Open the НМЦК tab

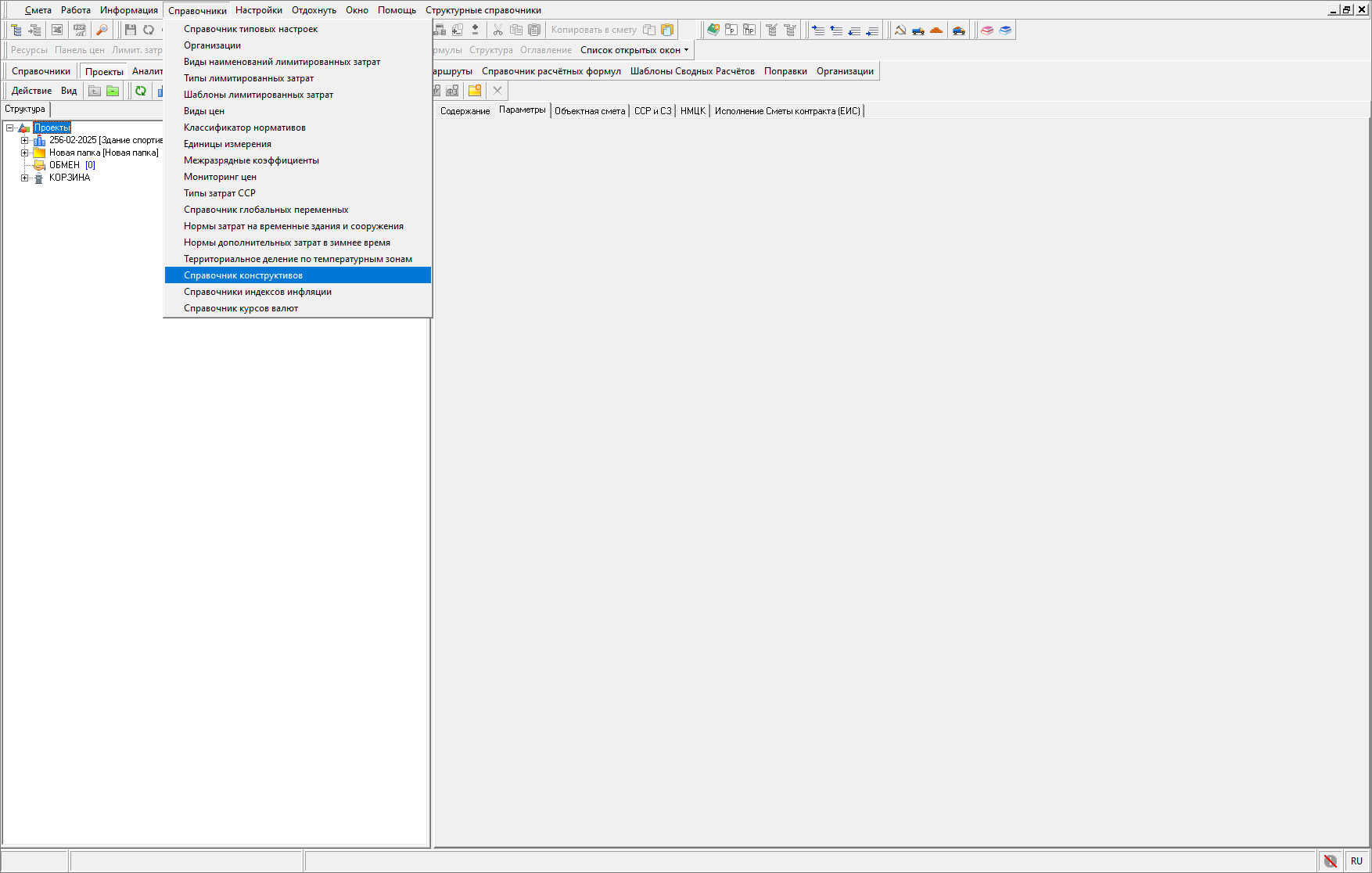(692, 111)
